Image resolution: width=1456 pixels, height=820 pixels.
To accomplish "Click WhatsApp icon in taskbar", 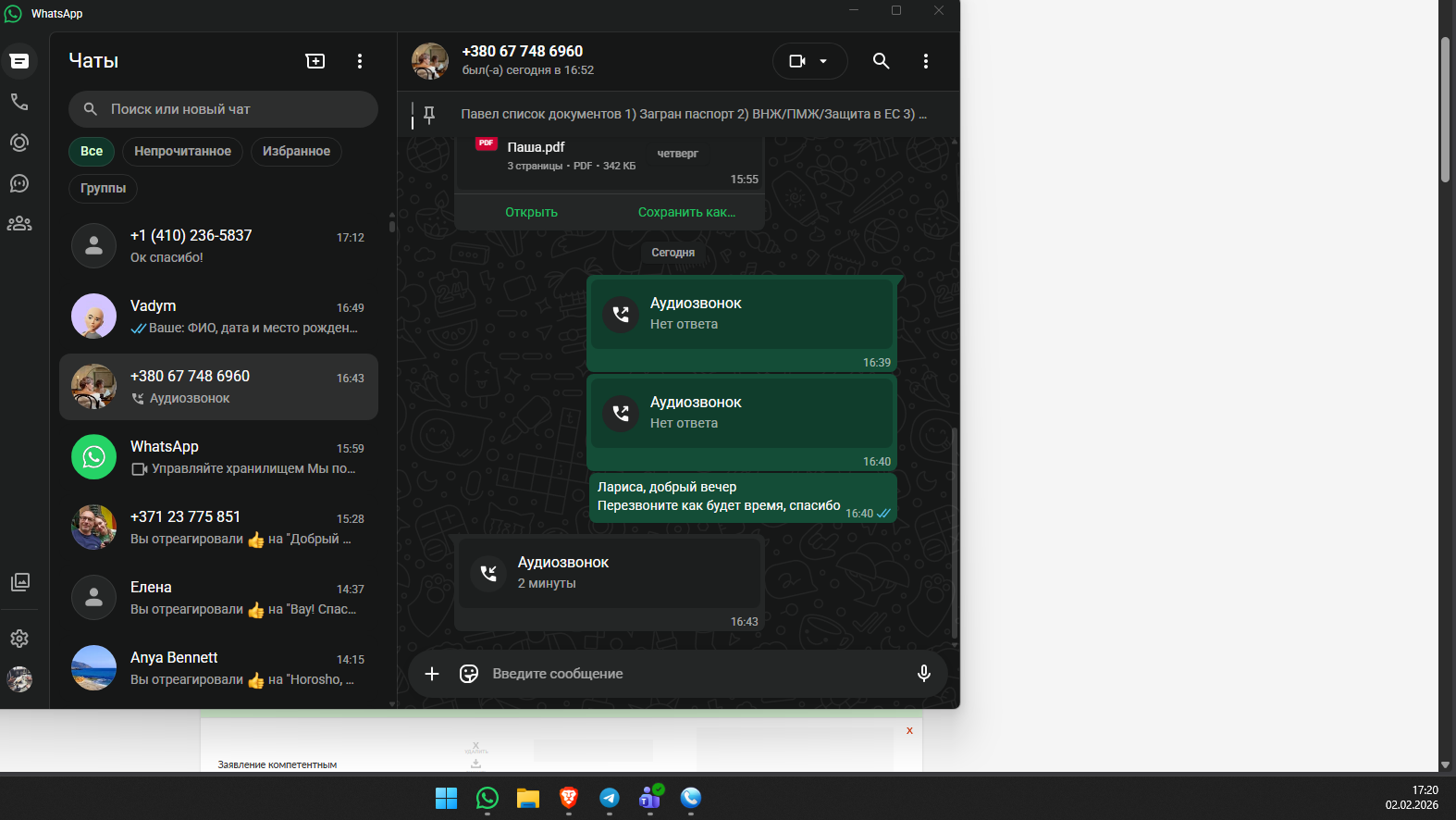I will pos(487,798).
